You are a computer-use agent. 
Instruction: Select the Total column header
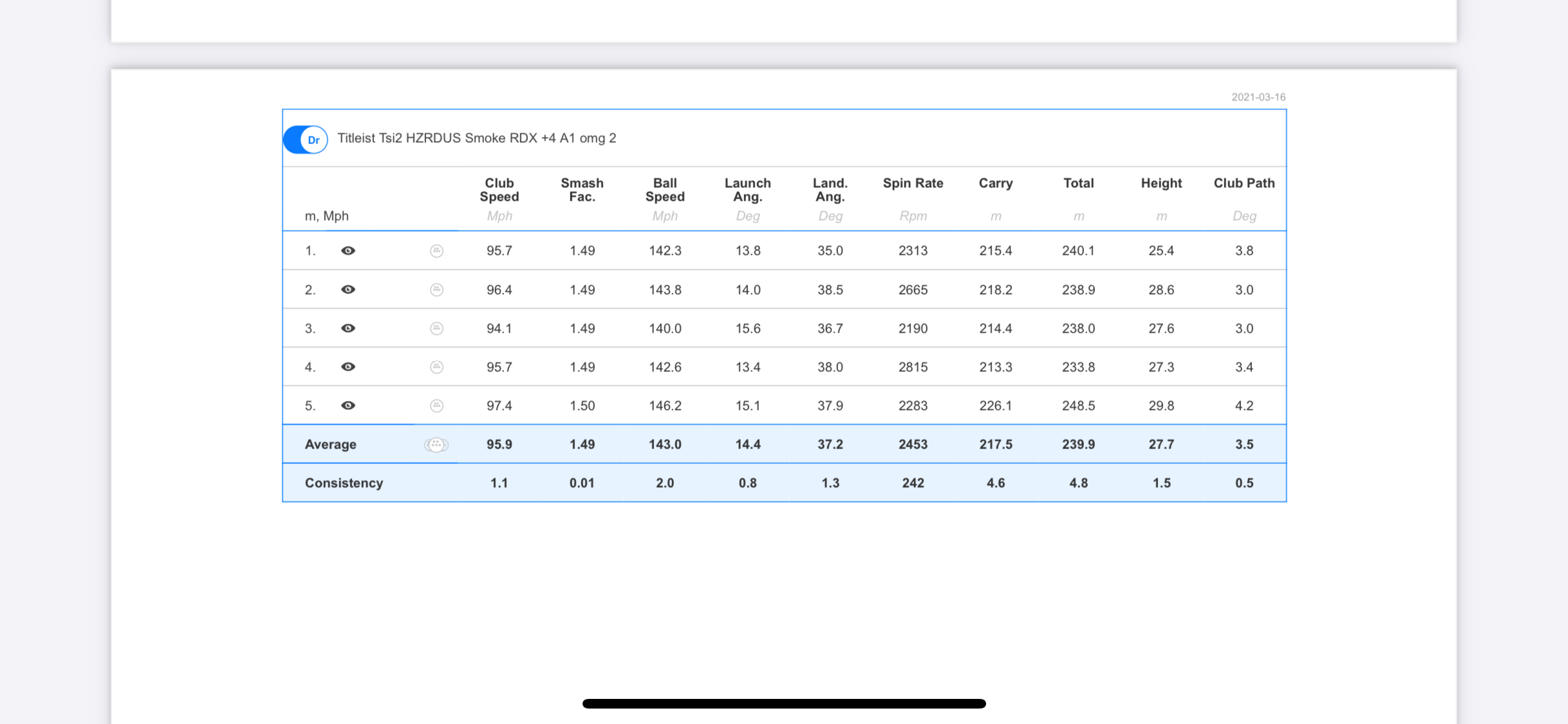[1078, 183]
